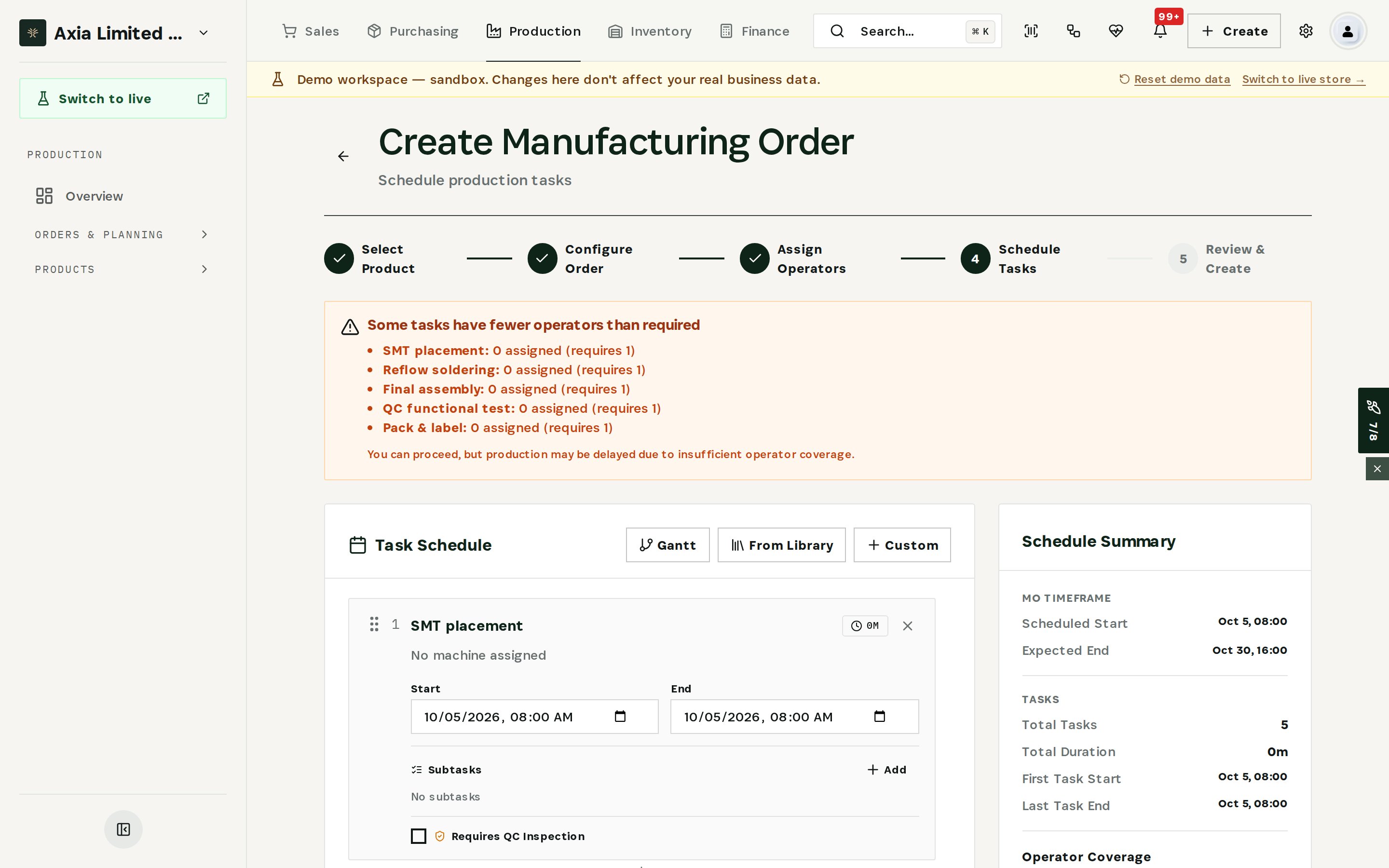Expand the Axia Limited workspace dropdown
Image resolution: width=1389 pixels, height=868 pixels.
(x=203, y=33)
